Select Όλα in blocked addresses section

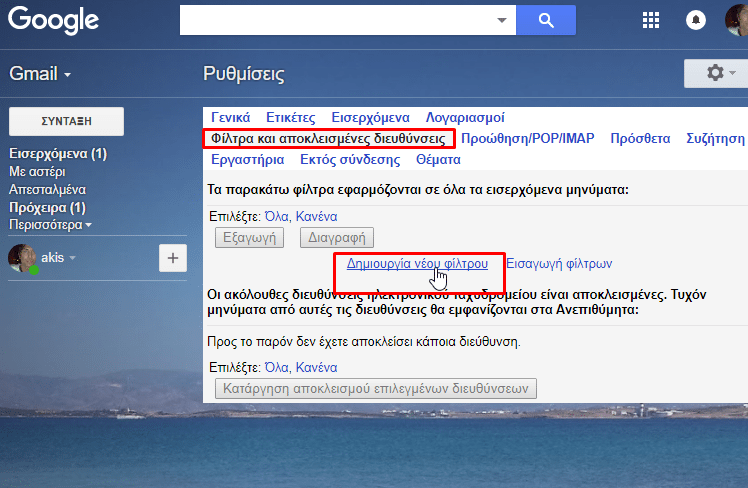(276, 367)
